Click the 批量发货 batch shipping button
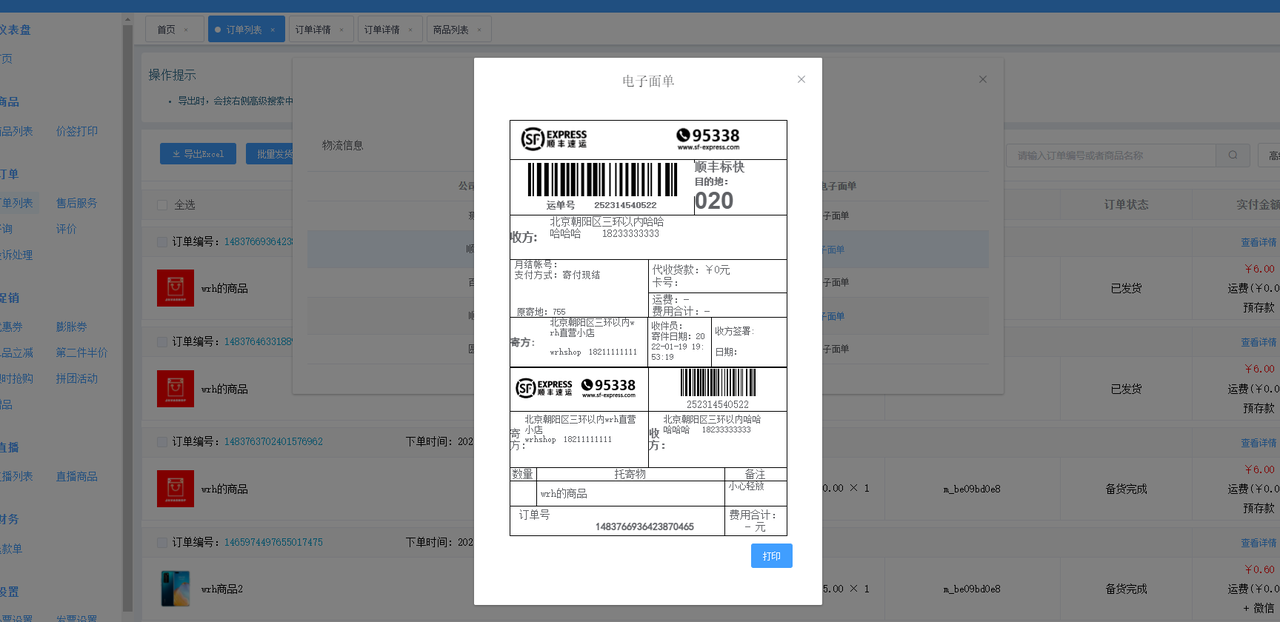 (275, 154)
